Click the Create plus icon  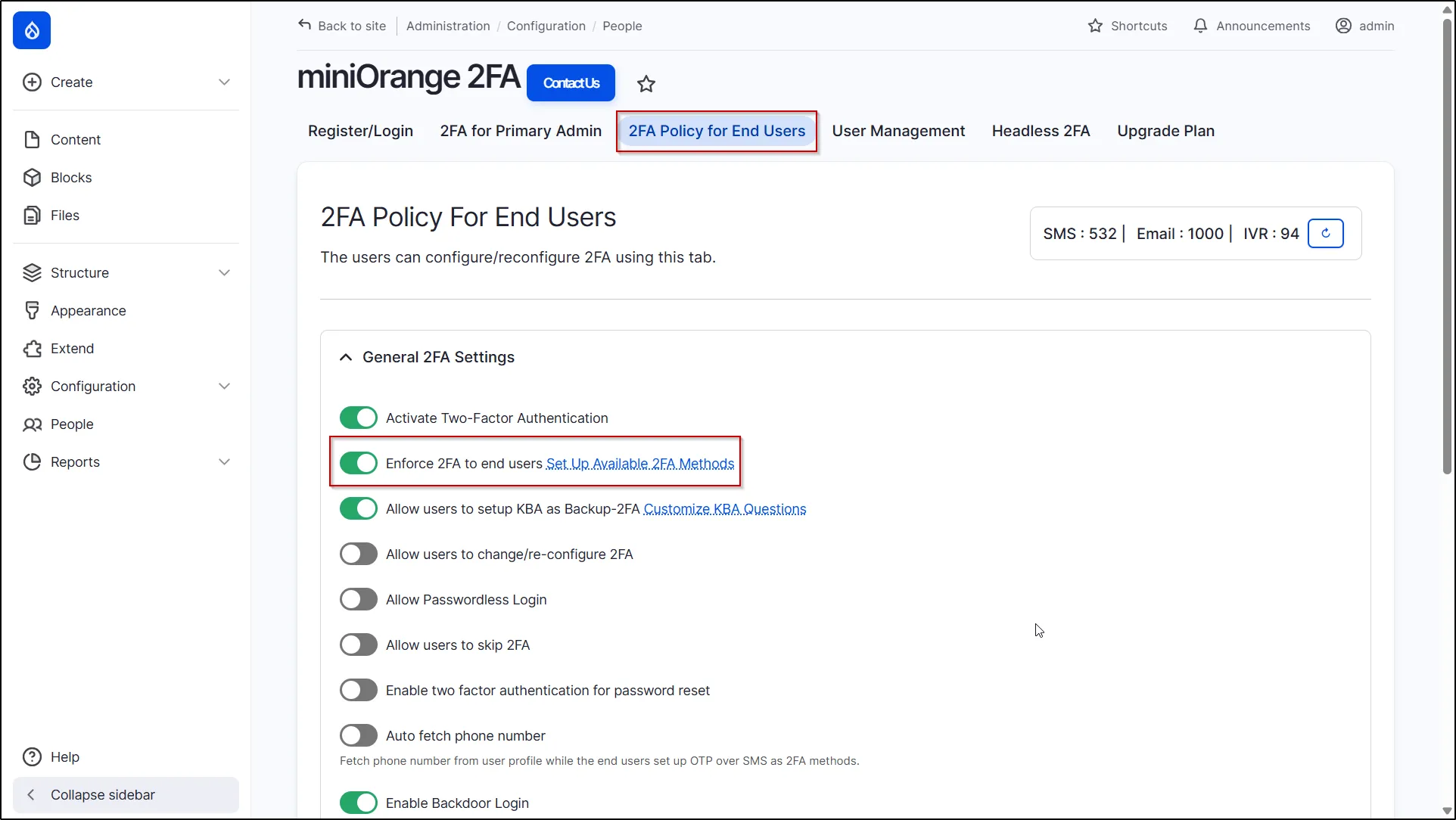[32, 82]
